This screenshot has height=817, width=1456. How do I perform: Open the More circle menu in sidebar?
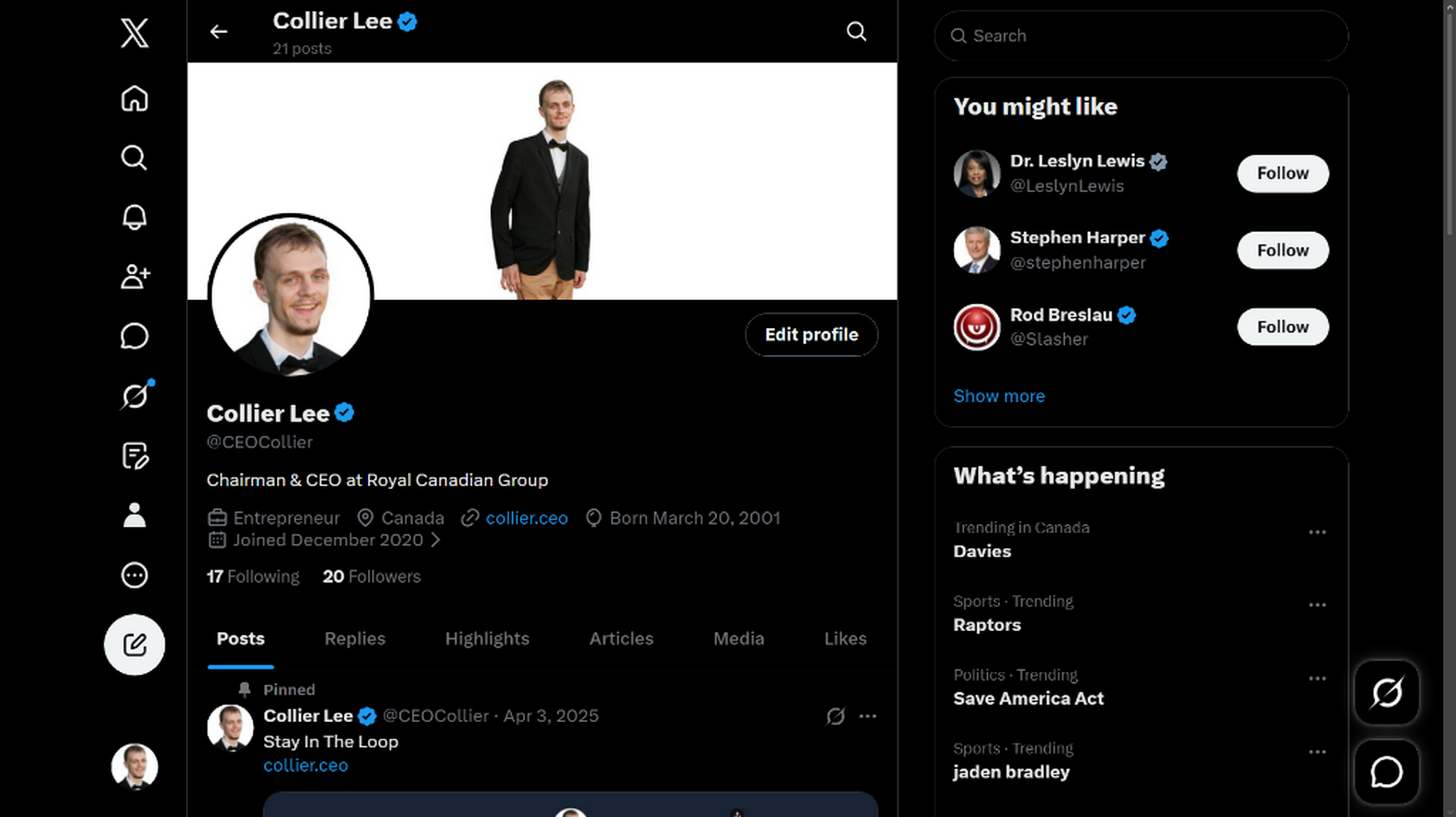click(134, 575)
